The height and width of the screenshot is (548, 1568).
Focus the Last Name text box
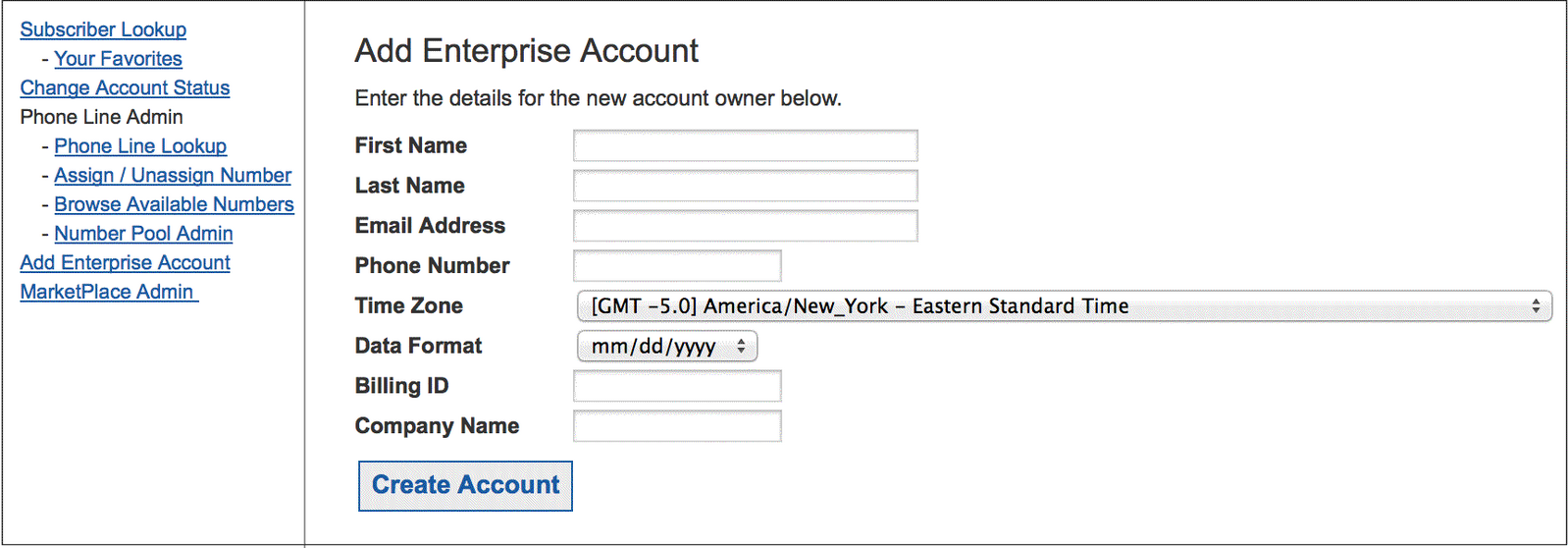point(745,186)
